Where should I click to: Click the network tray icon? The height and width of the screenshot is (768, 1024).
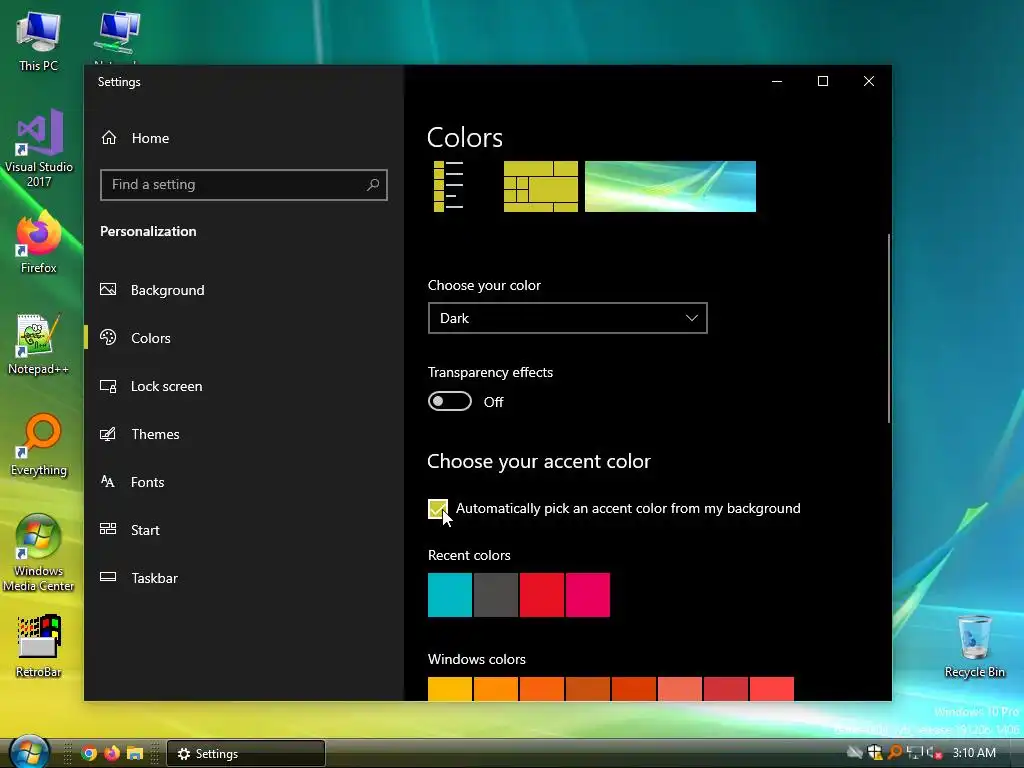[914, 753]
